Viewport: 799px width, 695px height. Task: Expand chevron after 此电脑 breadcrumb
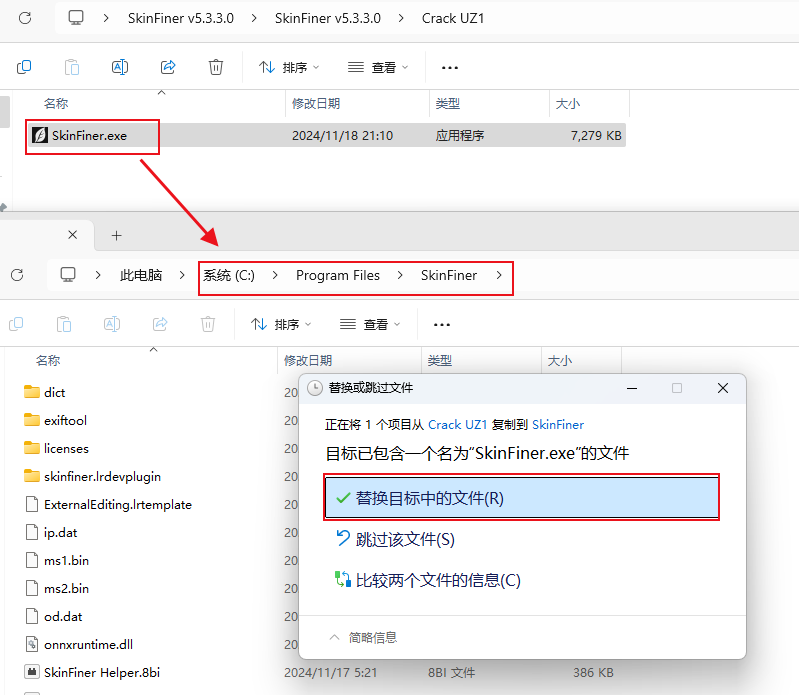click(x=182, y=275)
